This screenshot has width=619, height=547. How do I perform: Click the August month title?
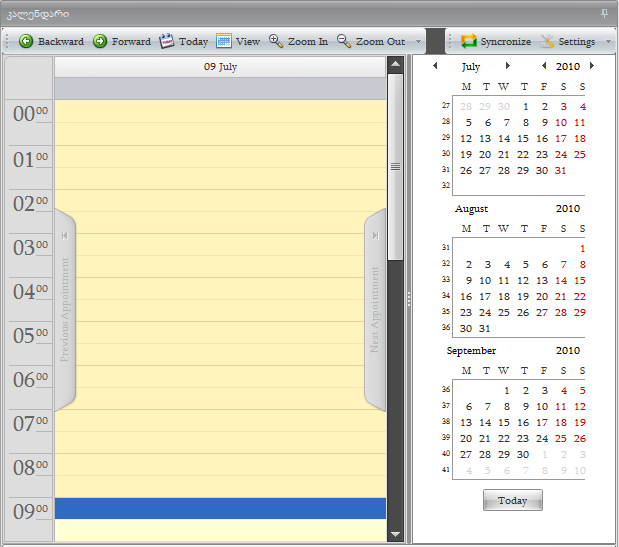471,209
